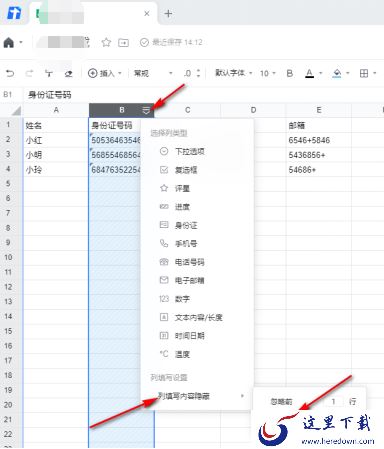Choose 数字 number column type

(x=197, y=299)
